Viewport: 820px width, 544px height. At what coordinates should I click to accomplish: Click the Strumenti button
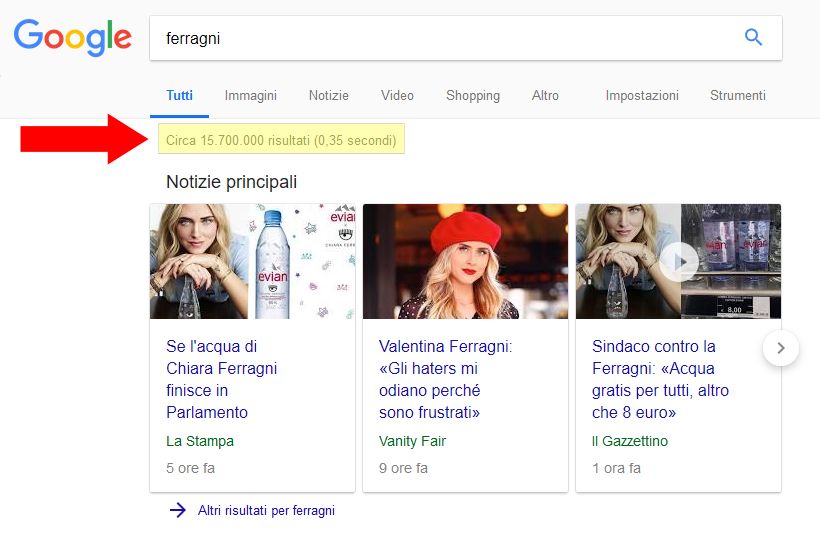[737, 96]
